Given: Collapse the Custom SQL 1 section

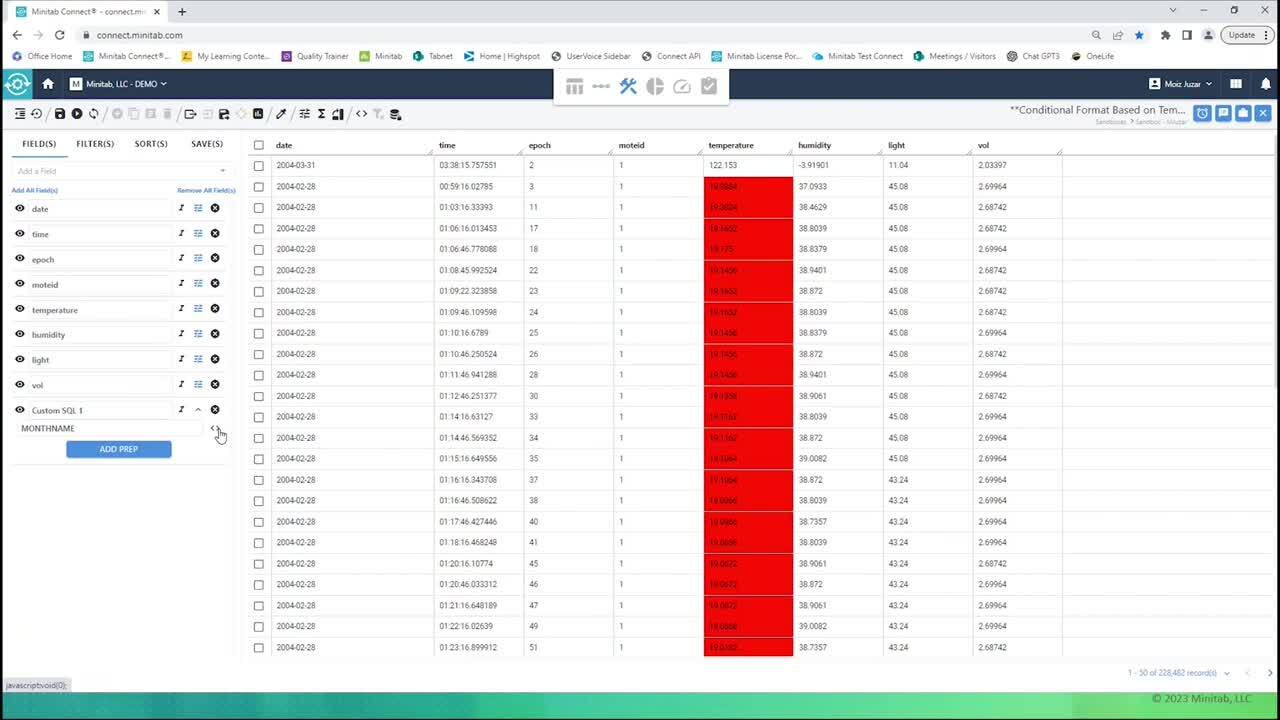Looking at the screenshot, I should 198,409.
